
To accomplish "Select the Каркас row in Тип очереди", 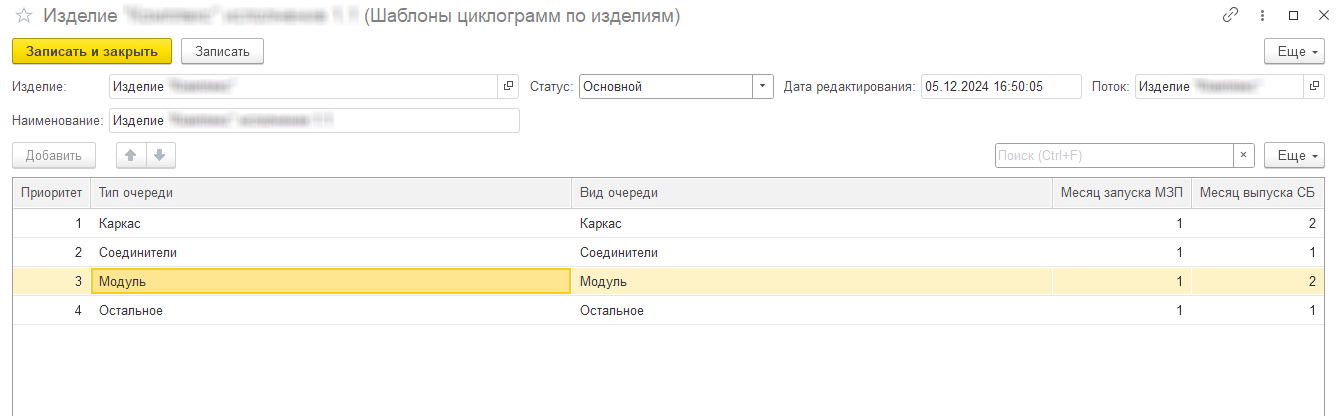I will (x=330, y=224).
